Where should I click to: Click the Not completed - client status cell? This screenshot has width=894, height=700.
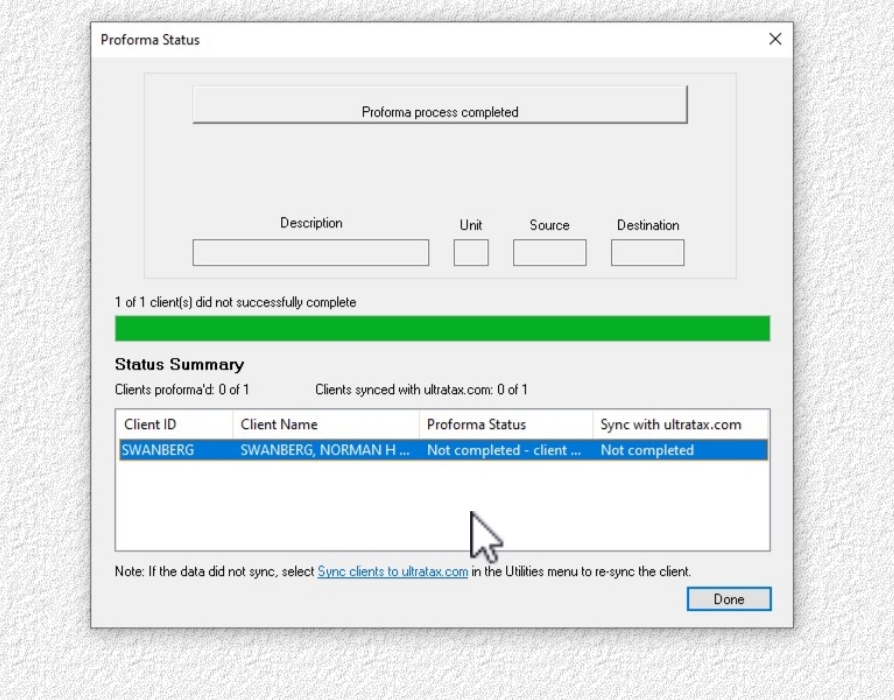click(504, 451)
